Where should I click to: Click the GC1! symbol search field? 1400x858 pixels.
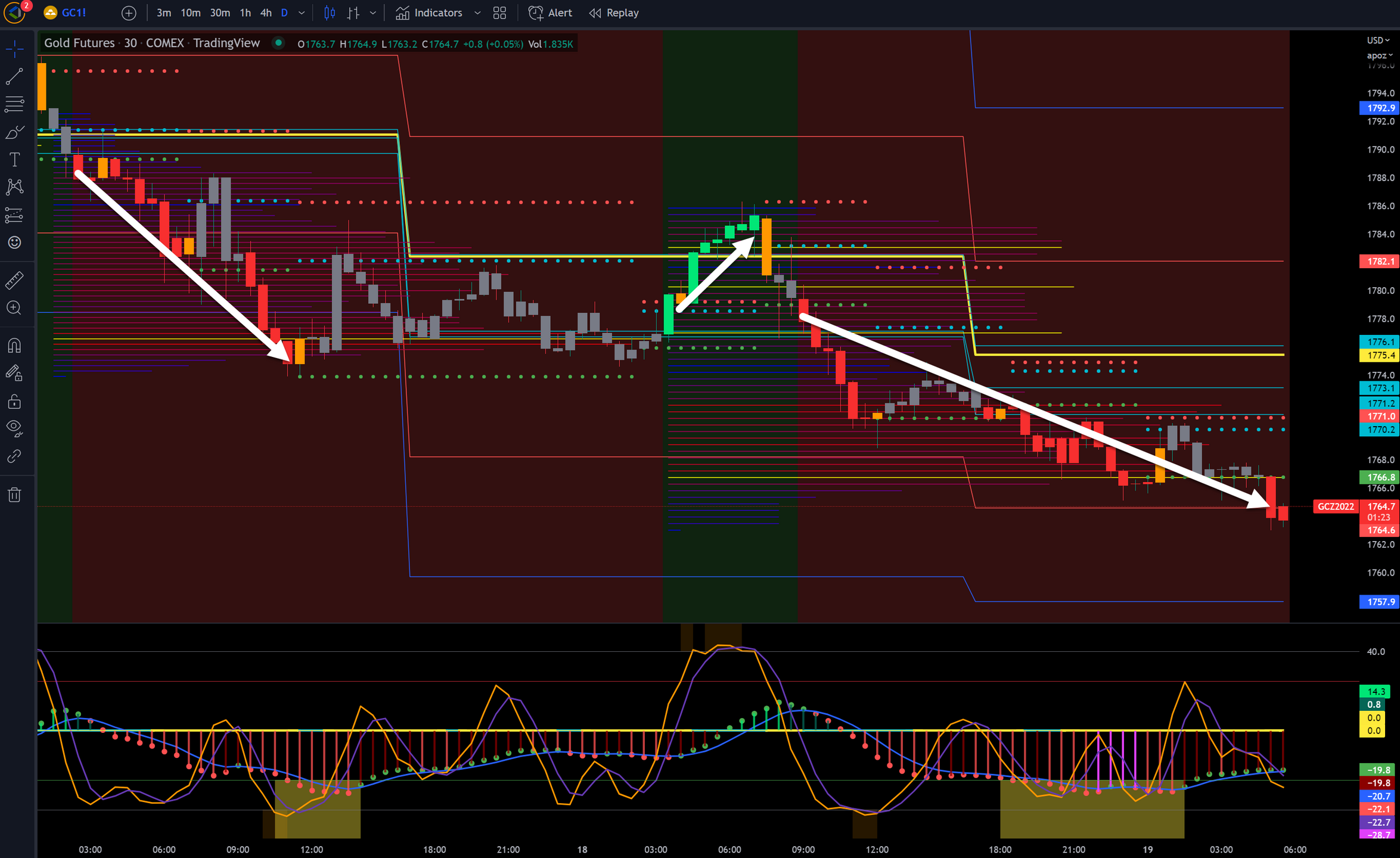[74, 13]
